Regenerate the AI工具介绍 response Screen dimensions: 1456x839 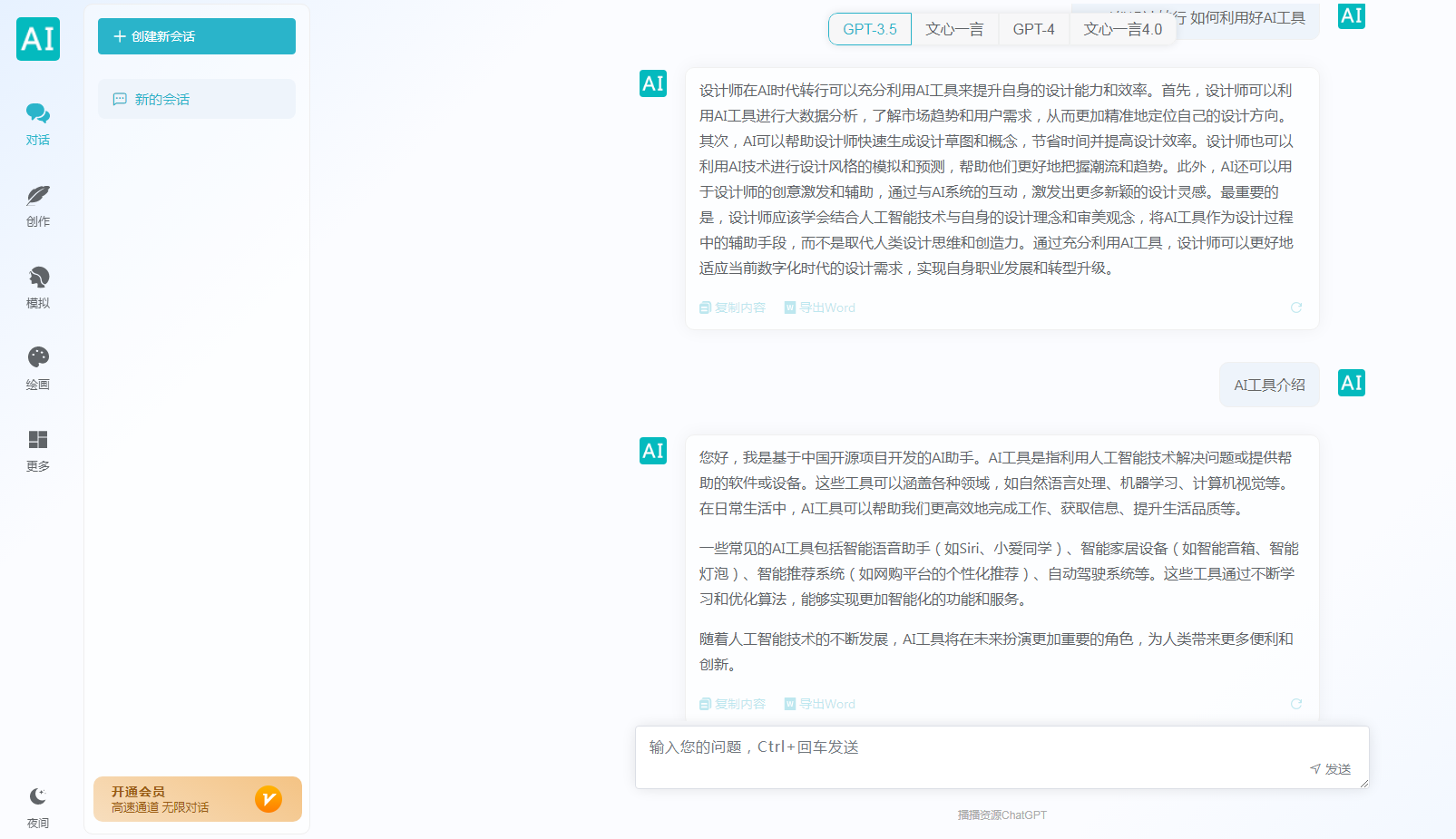pyautogui.click(x=1296, y=704)
